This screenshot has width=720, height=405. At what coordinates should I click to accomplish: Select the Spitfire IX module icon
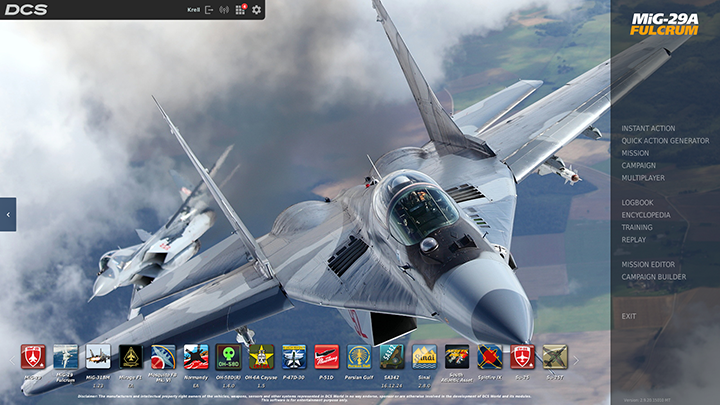pos(489,357)
